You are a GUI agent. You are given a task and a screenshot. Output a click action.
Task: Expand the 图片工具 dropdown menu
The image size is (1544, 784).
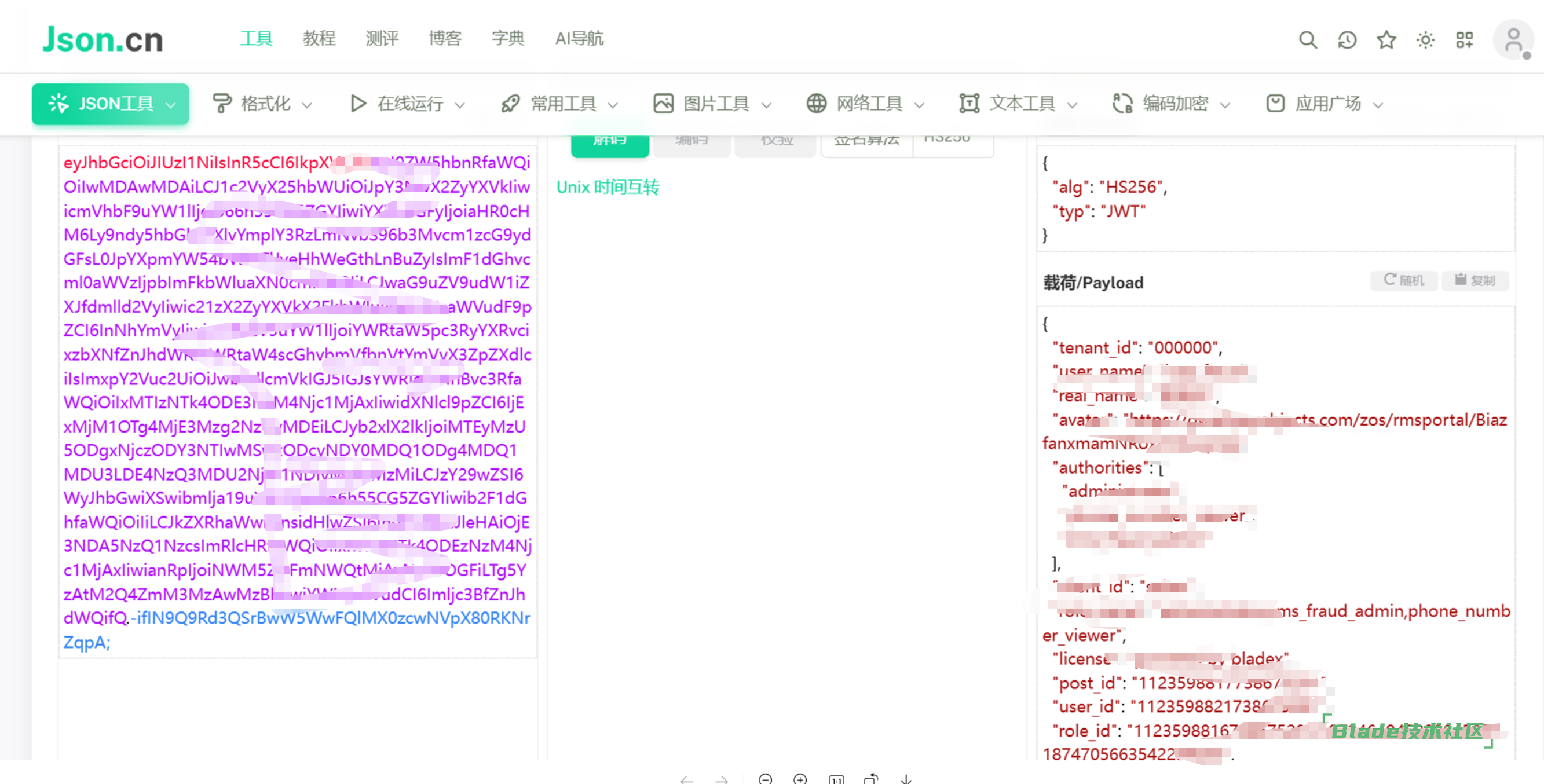tap(712, 104)
